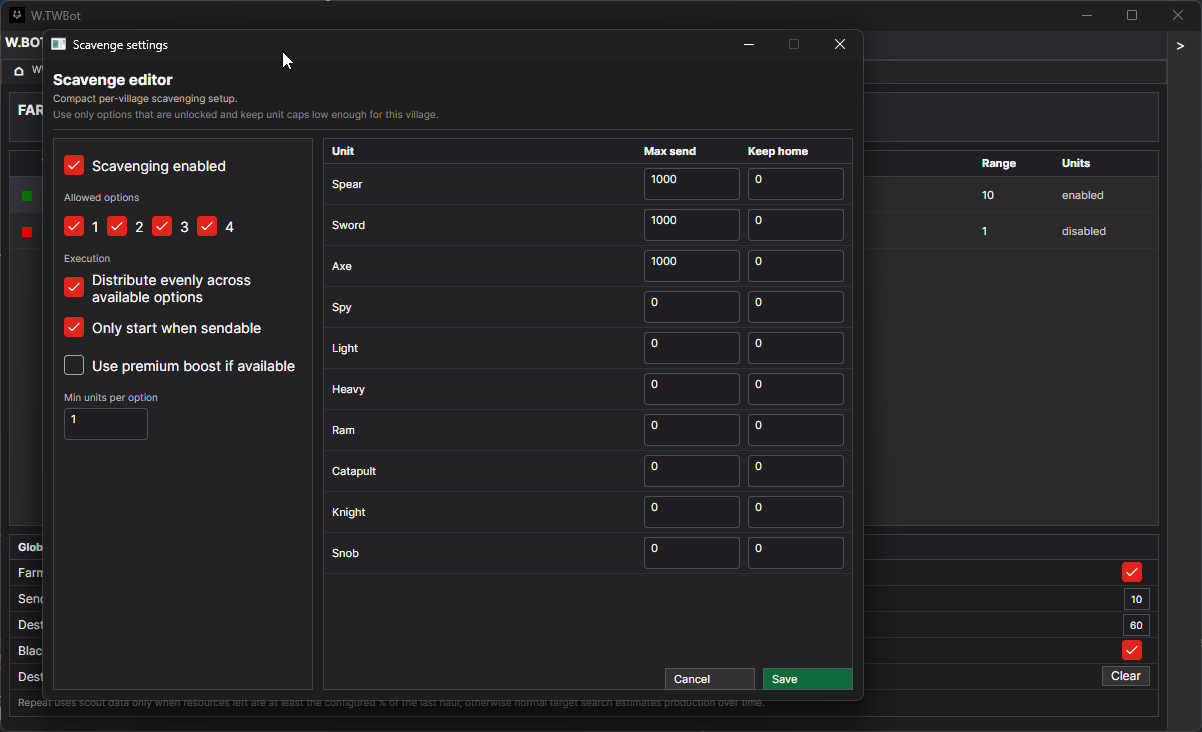Click the Ram Keep home field
Image resolution: width=1202 pixels, height=732 pixels.
796,430
